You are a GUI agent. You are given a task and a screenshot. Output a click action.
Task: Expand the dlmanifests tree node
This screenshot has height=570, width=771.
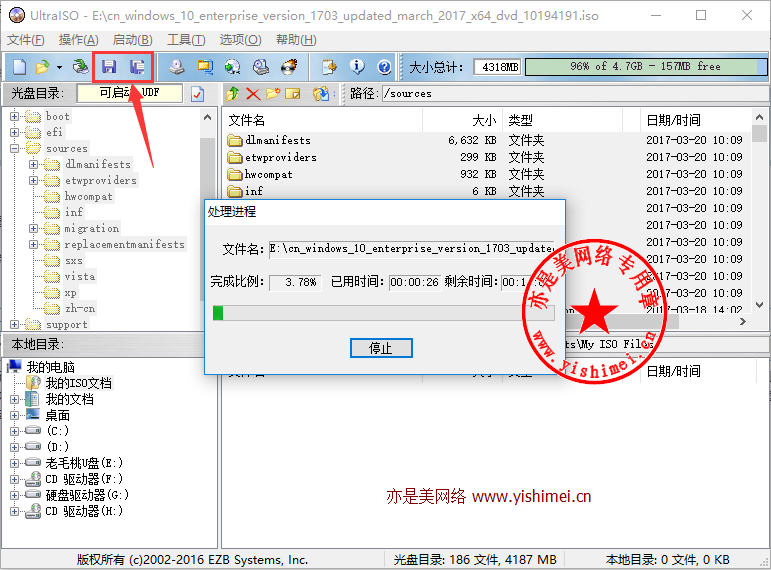click(x=33, y=164)
